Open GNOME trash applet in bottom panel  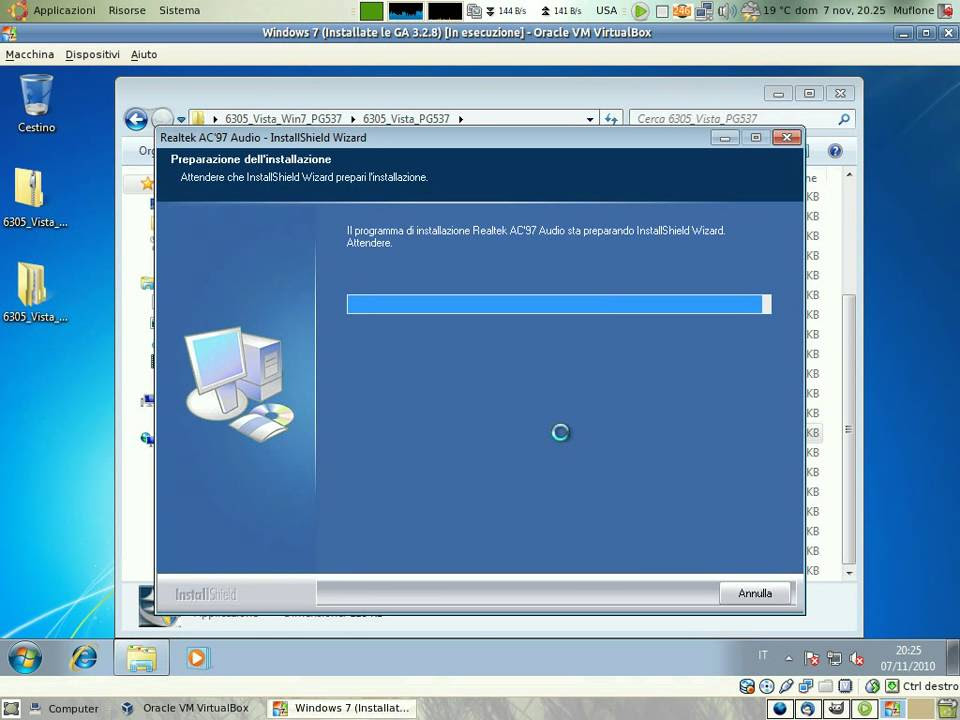click(x=948, y=709)
